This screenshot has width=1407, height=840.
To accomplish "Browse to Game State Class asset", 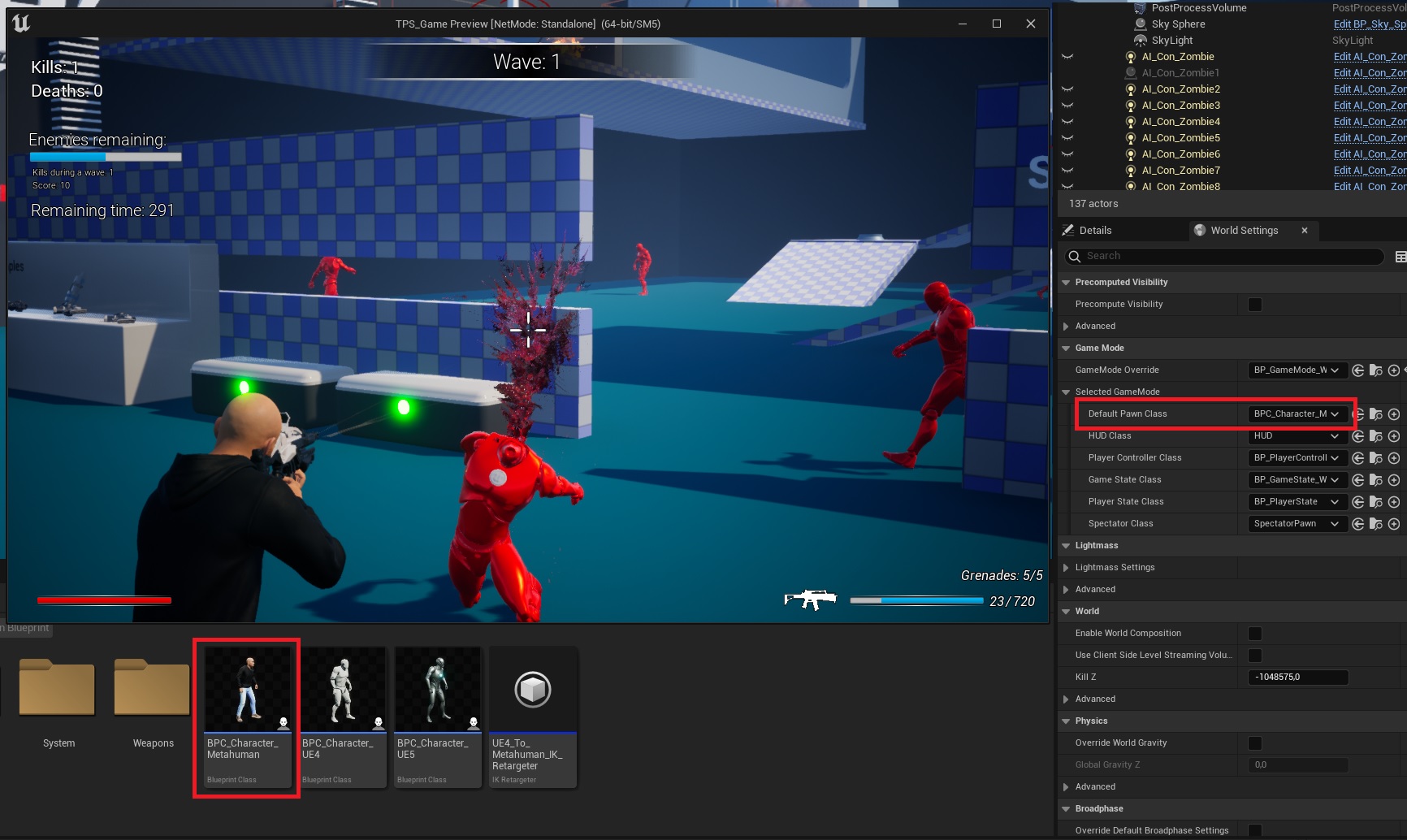I will (1375, 480).
